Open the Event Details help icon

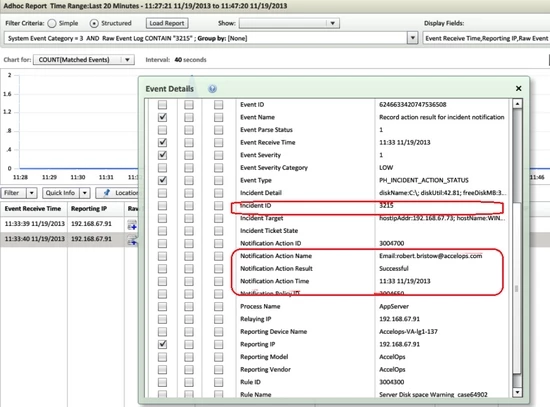[212, 89]
